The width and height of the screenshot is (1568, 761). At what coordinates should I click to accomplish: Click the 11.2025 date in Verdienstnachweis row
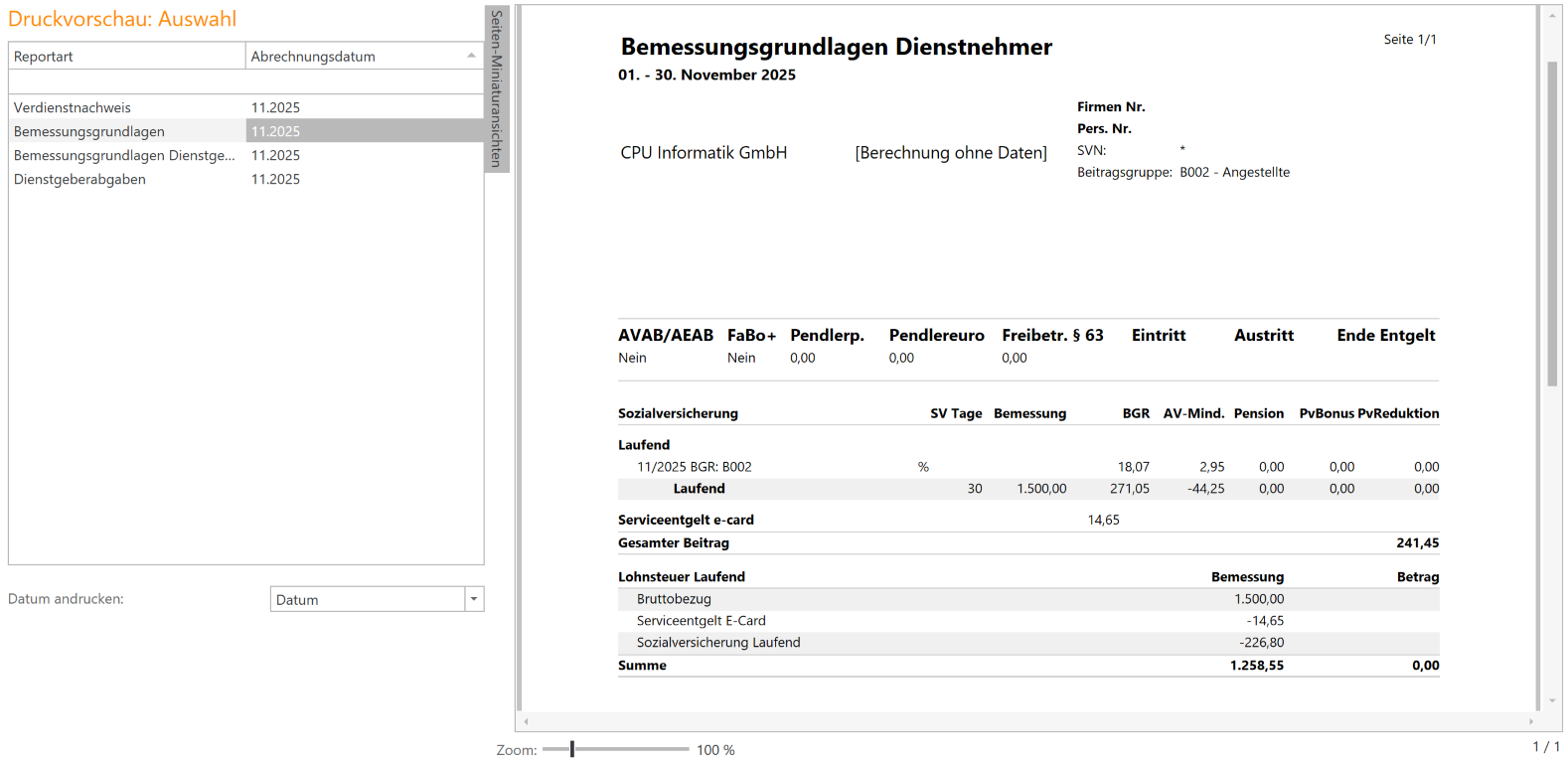275,107
